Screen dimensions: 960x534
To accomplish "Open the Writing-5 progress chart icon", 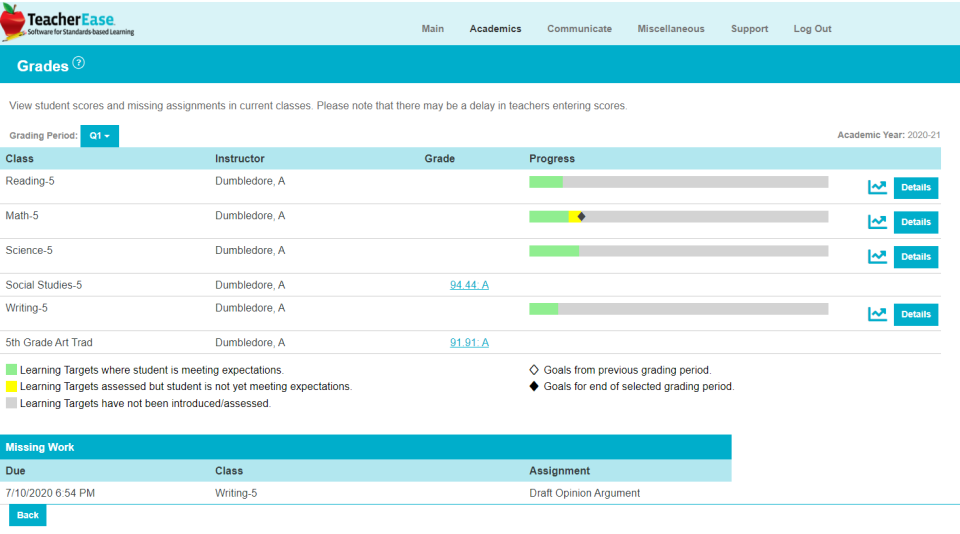I will coord(877,314).
